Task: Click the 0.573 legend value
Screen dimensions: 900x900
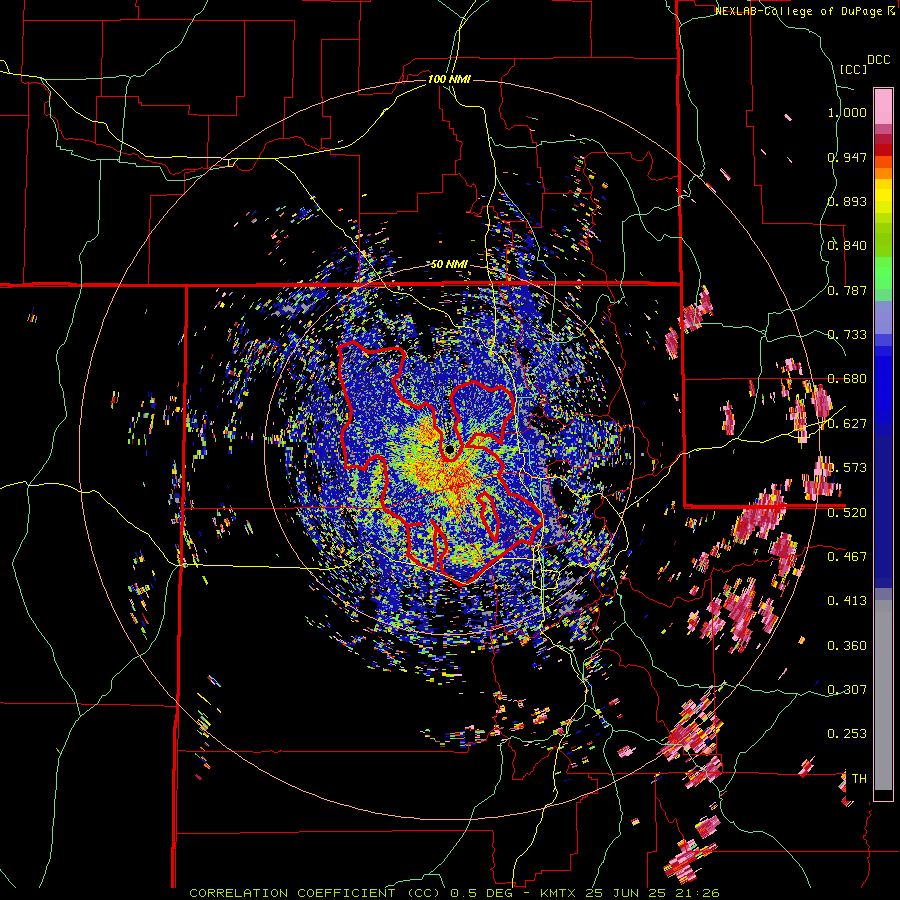Action: coord(847,468)
